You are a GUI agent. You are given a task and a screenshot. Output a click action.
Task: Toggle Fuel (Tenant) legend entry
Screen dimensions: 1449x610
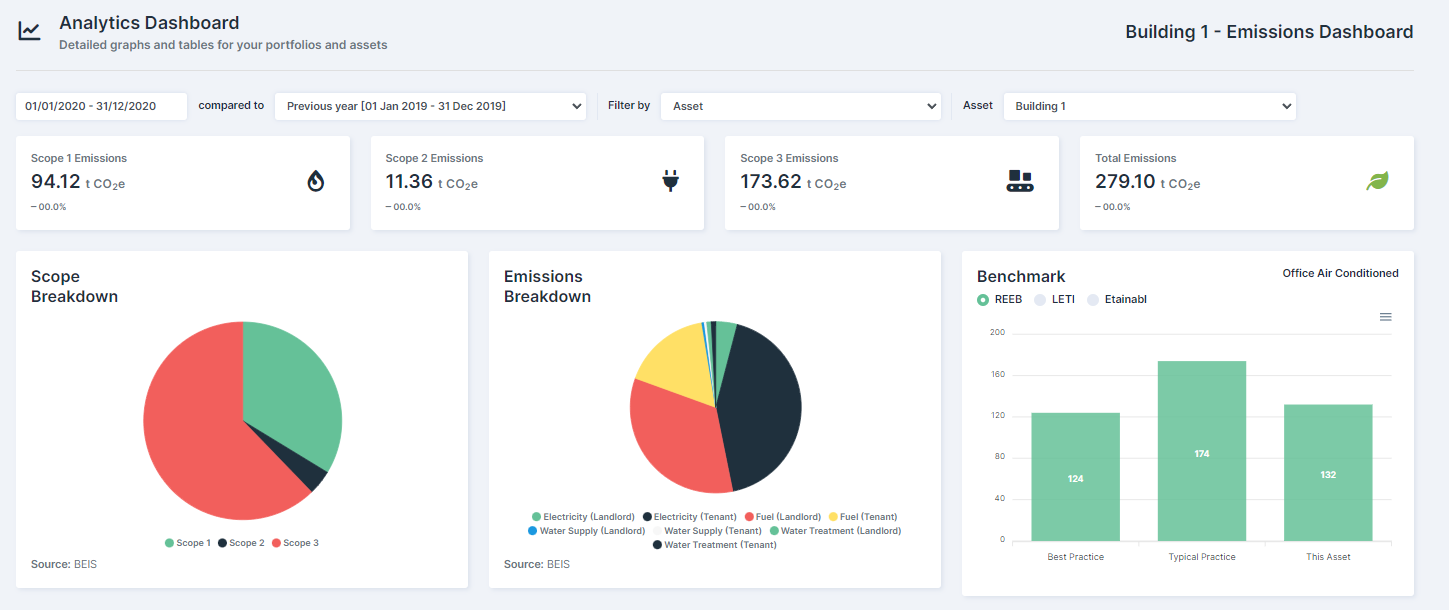point(863,517)
